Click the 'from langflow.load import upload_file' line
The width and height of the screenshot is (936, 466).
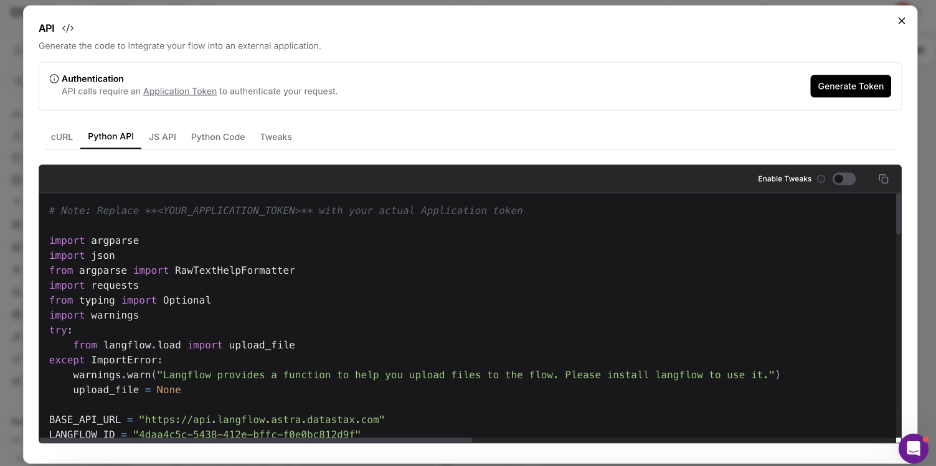pos(184,345)
